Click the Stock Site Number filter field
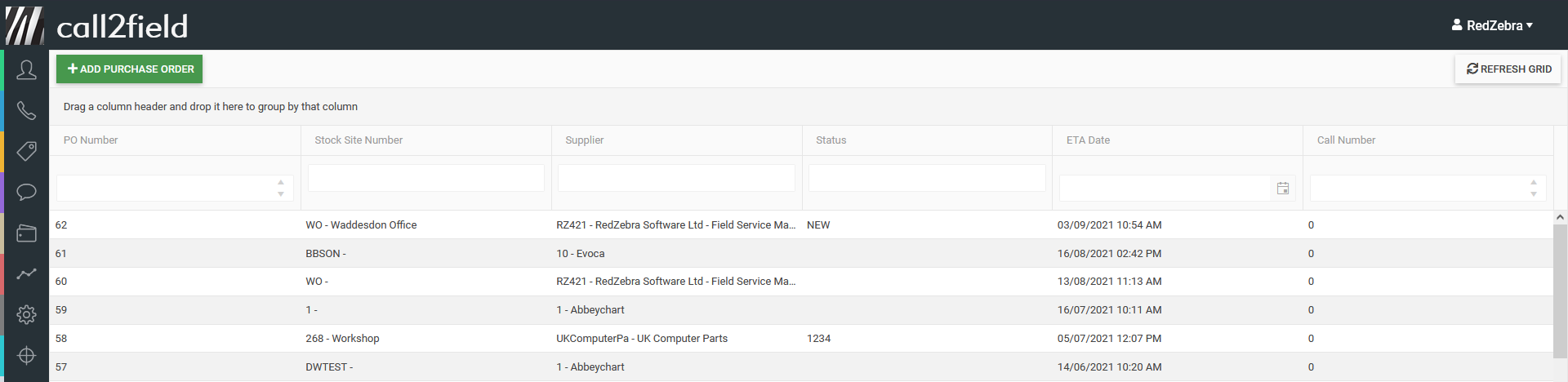Screen dimensions: 1568x382 tap(425, 178)
